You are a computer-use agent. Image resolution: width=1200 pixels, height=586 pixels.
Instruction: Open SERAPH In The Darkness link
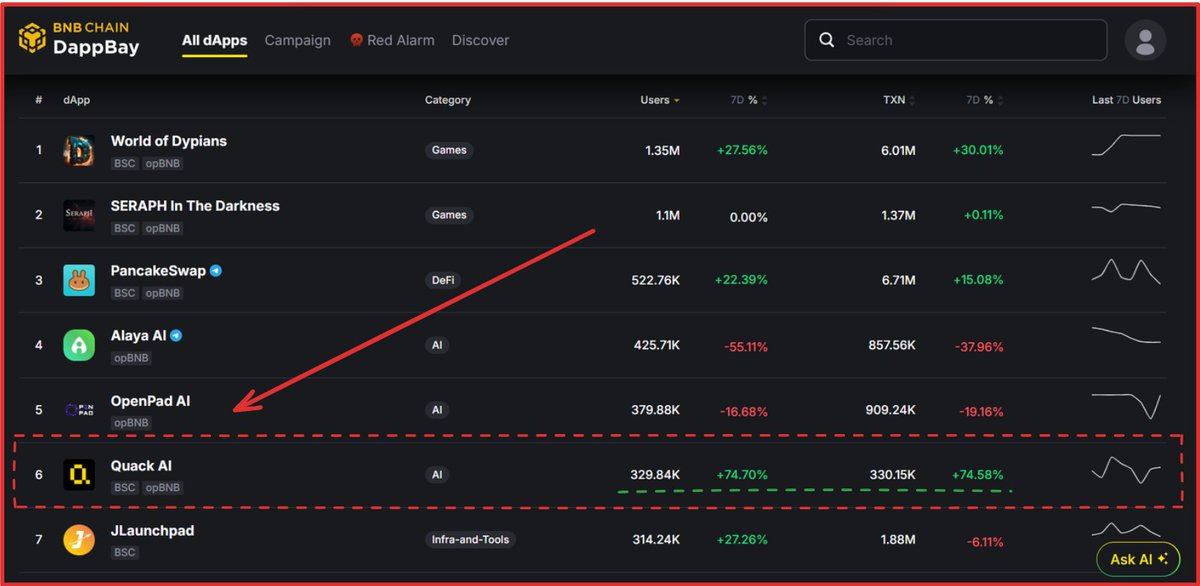(195, 206)
